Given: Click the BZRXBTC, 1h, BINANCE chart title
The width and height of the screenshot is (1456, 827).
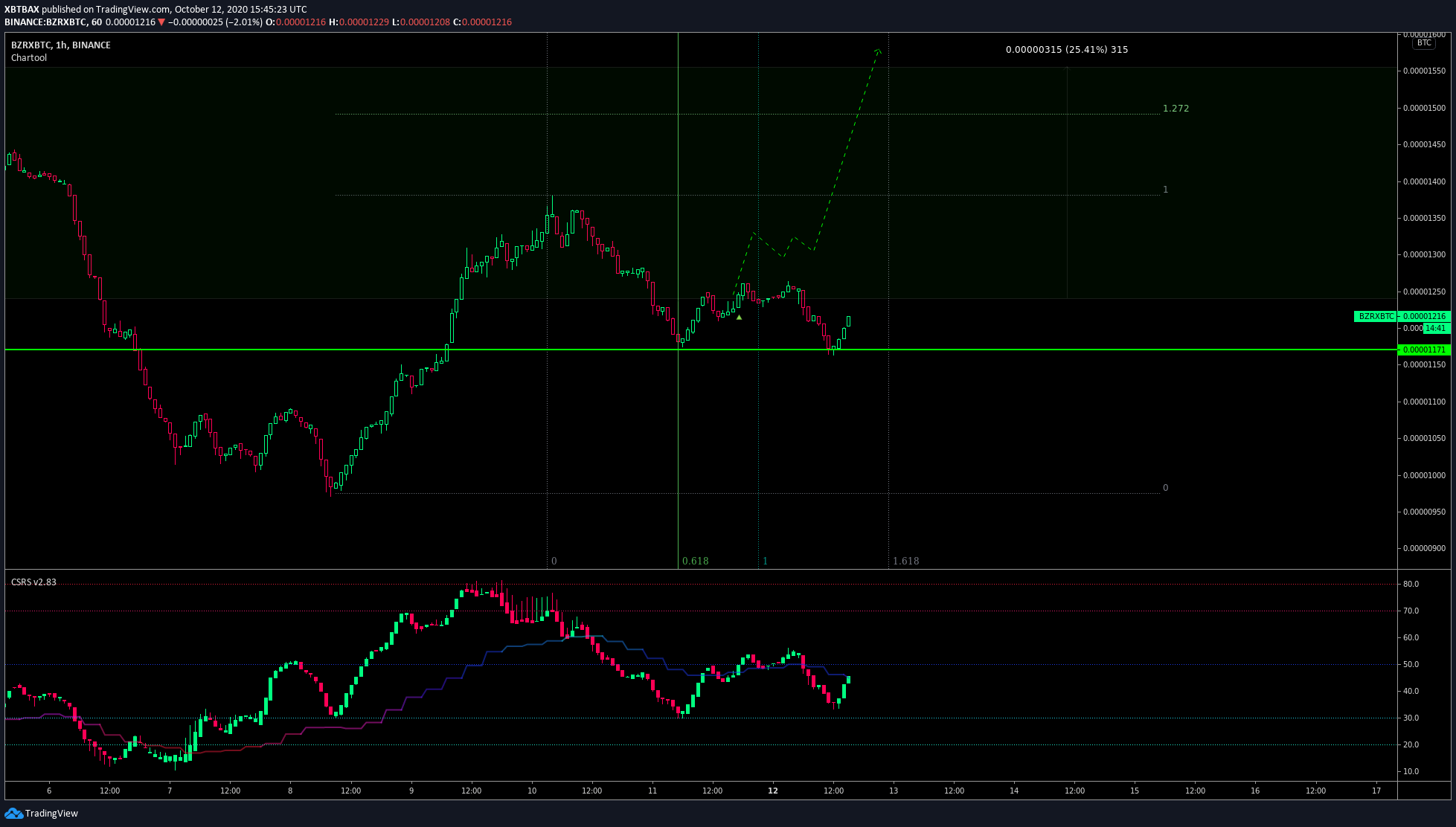Looking at the screenshot, I should 61,45.
